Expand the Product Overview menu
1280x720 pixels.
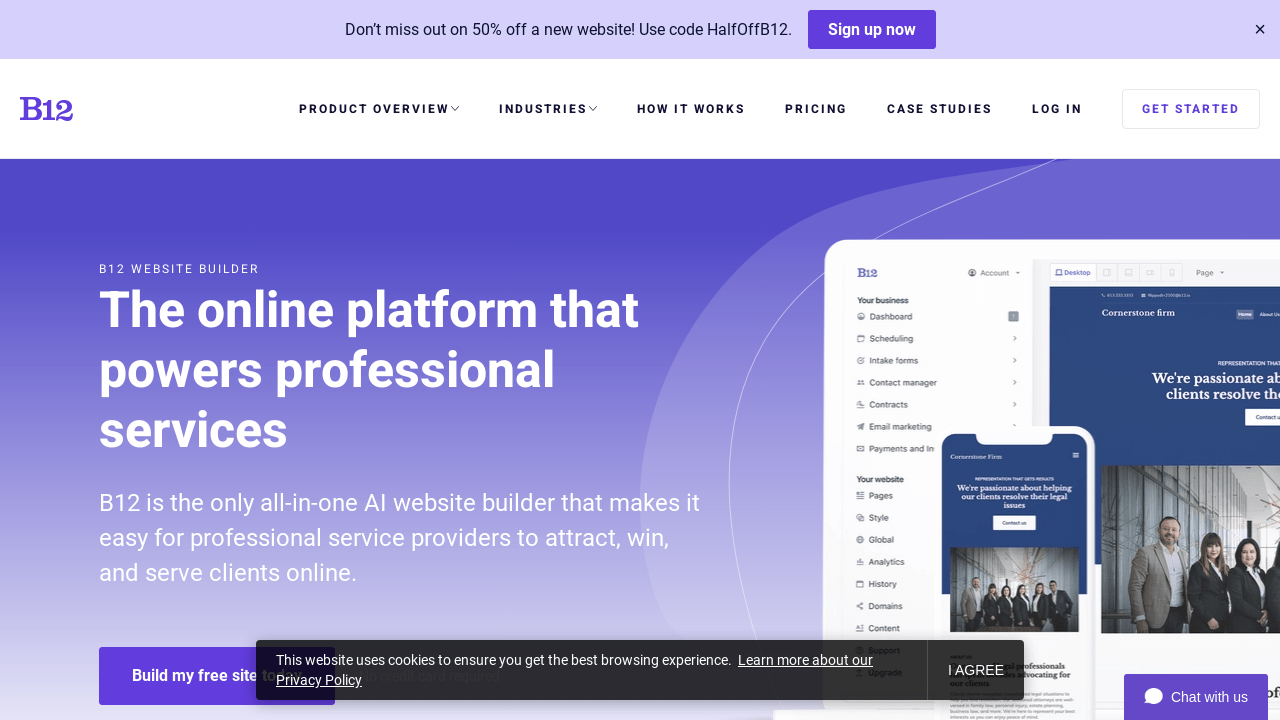(379, 109)
